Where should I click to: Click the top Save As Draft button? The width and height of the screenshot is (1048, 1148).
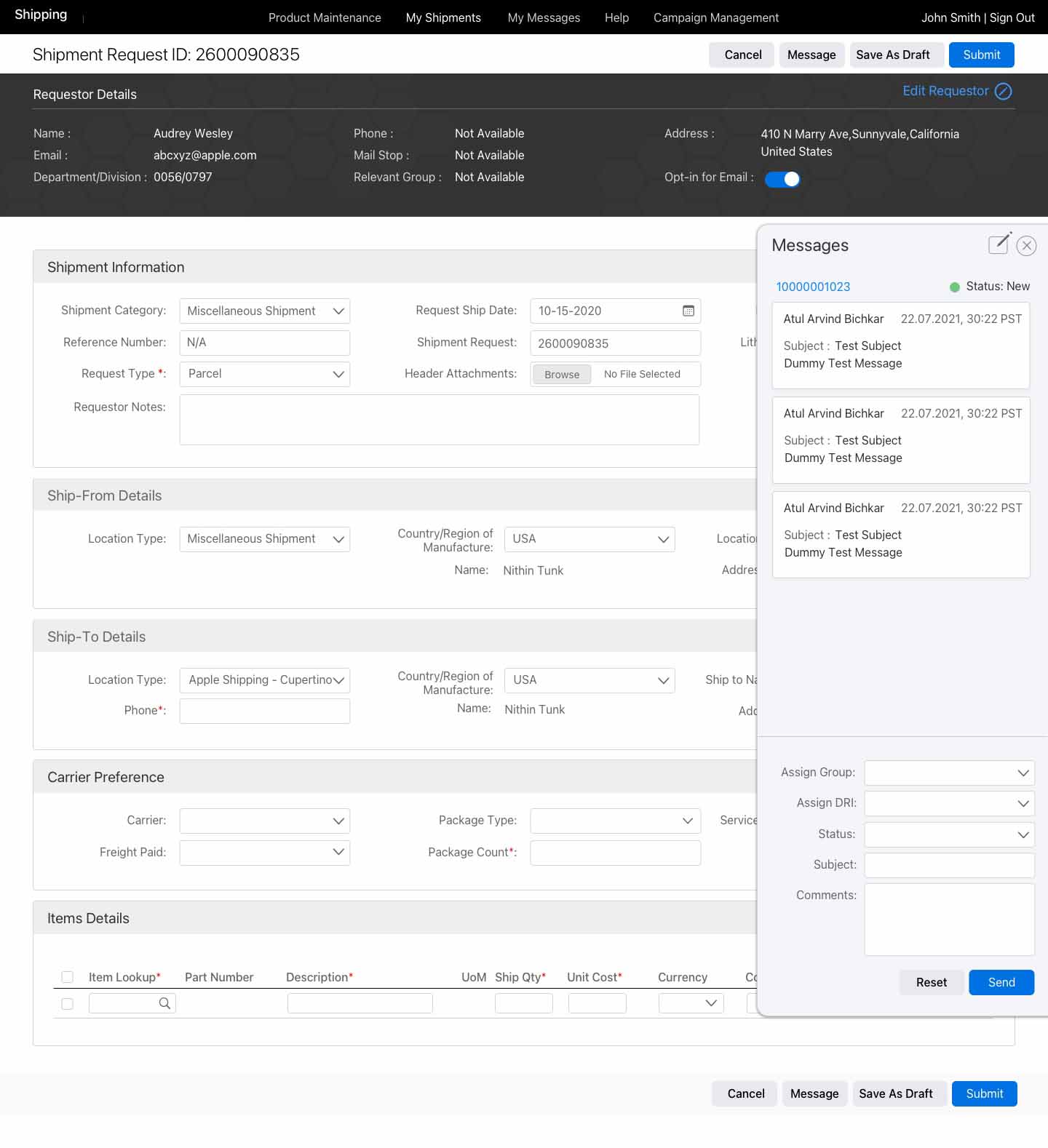pyautogui.click(x=893, y=55)
